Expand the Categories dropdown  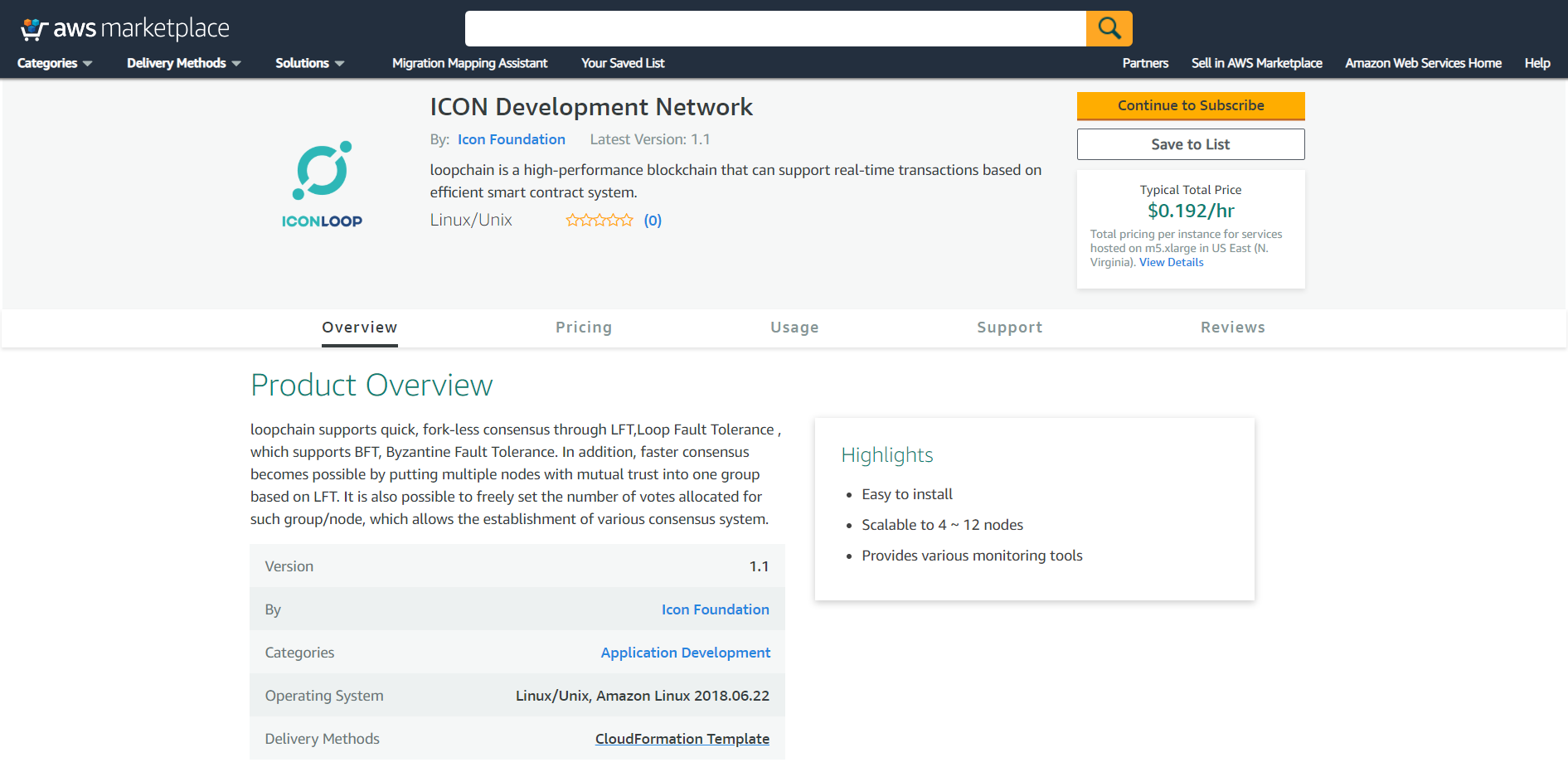[53, 63]
